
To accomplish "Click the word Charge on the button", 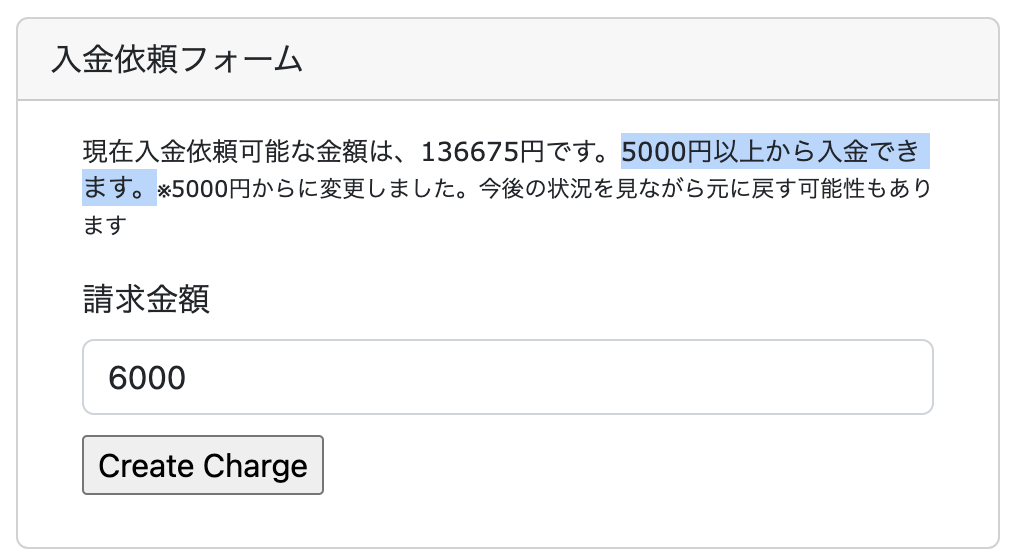I will point(254,465).
